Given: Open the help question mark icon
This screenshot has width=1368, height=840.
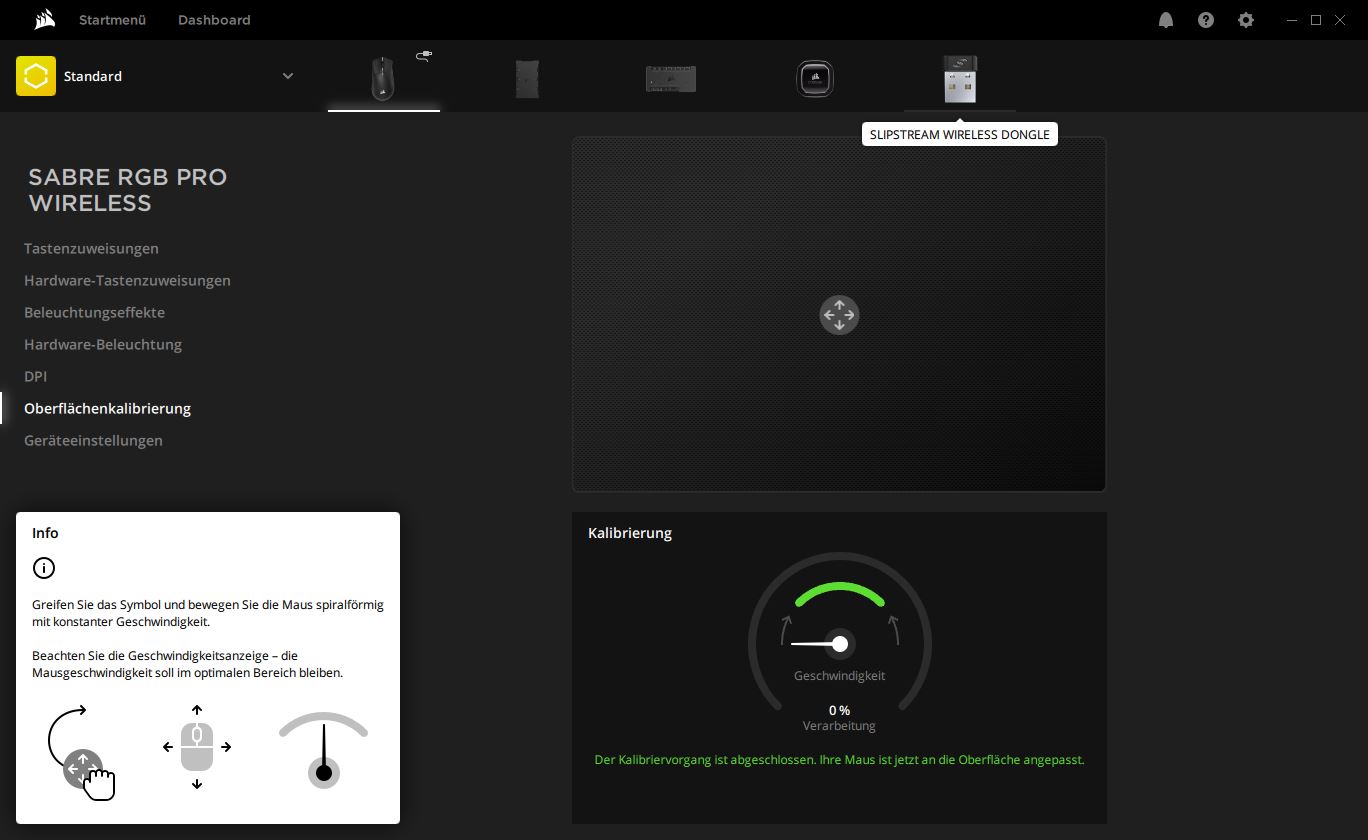Looking at the screenshot, I should [x=1206, y=20].
